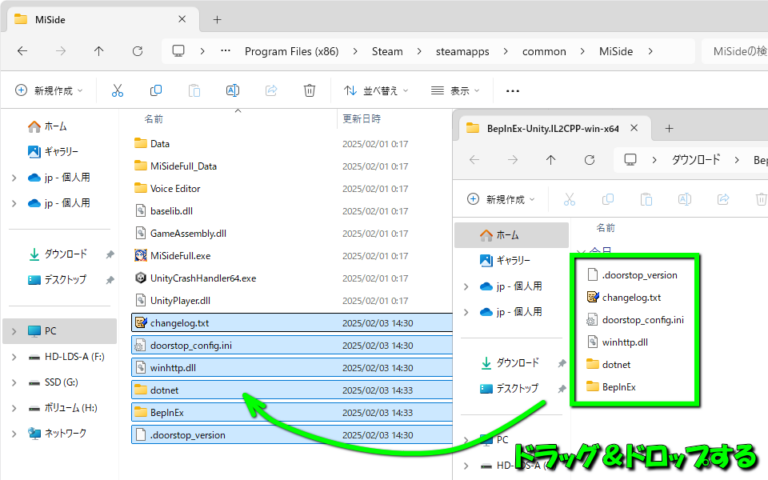Expand the PC tree node in left sidebar

pyautogui.click(x=13, y=331)
